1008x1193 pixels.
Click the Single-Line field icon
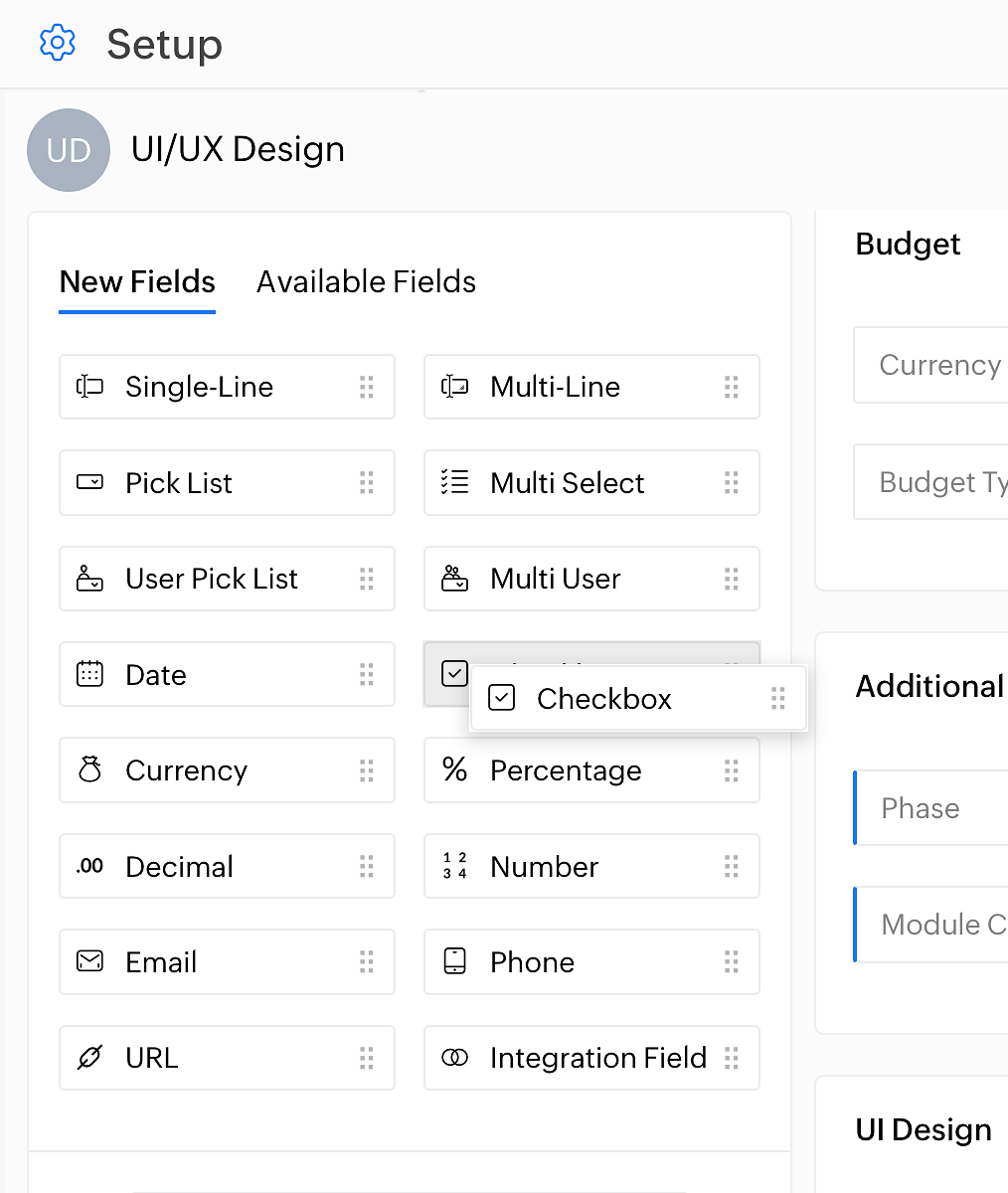pyautogui.click(x=90, y=387)
